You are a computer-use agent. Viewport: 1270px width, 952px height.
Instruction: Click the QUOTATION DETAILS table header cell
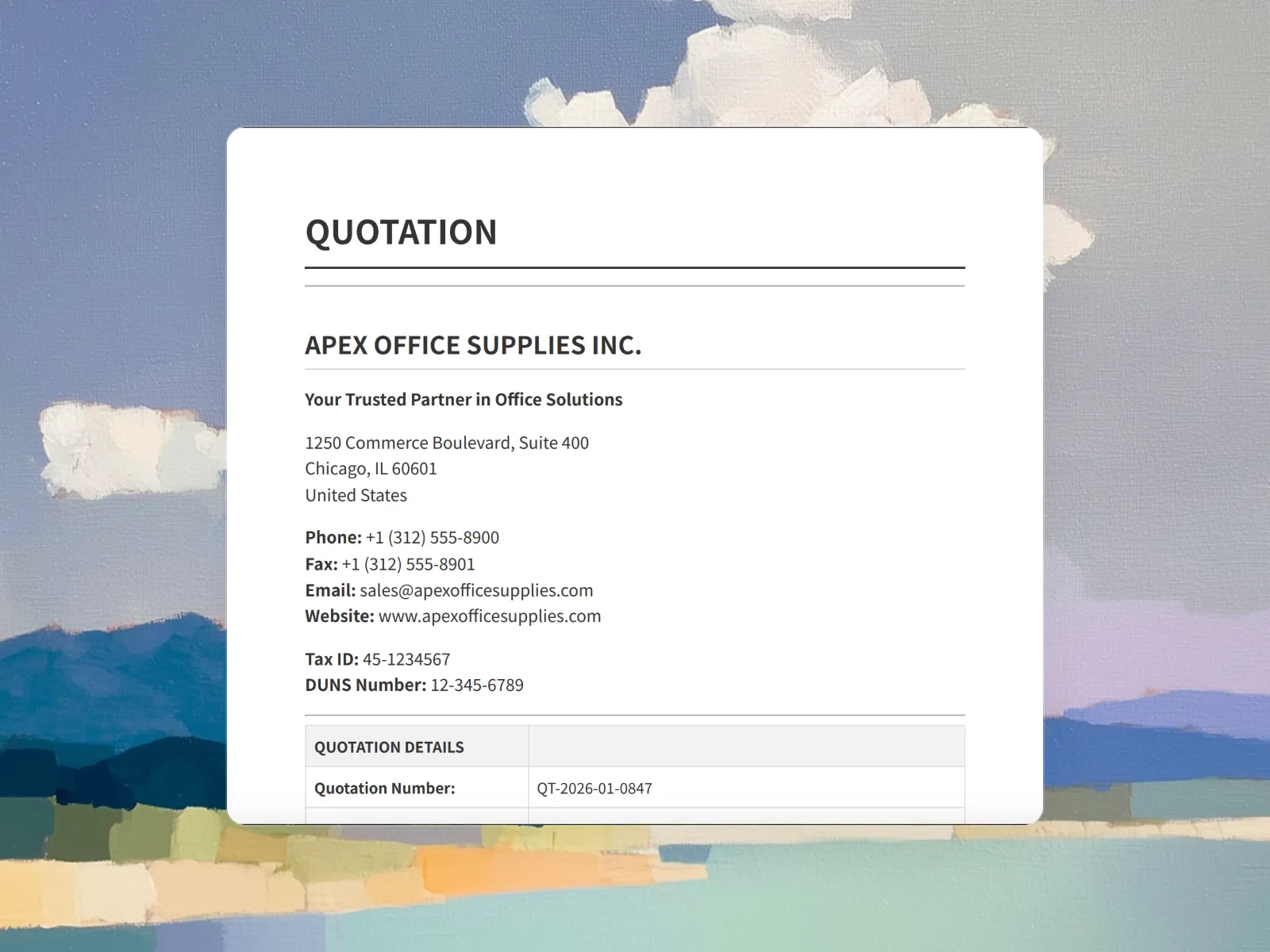pyautogui.click(x=389, y=747)
